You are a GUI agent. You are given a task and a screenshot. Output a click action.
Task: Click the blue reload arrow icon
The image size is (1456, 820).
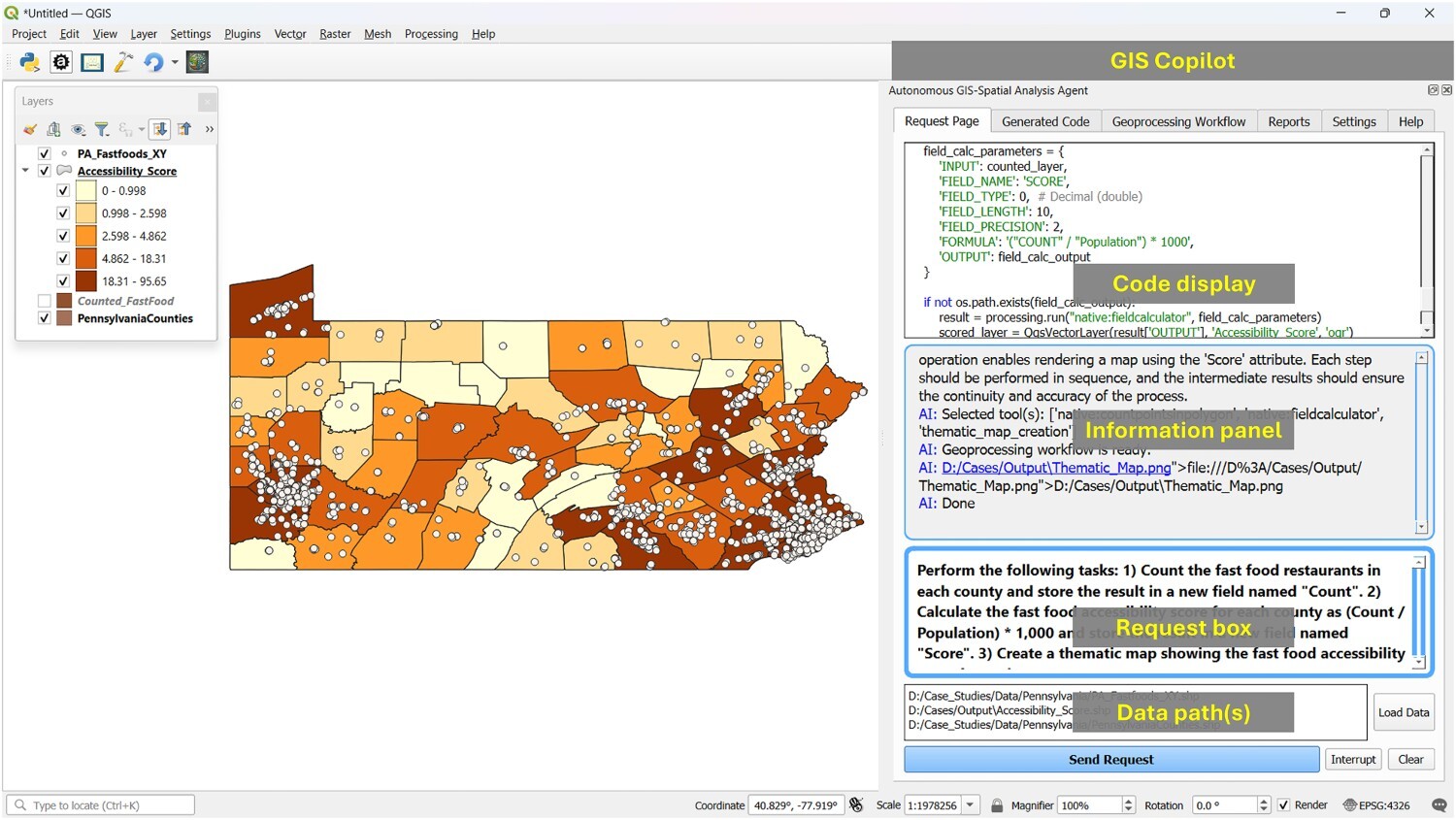click(x=153, y=62)
